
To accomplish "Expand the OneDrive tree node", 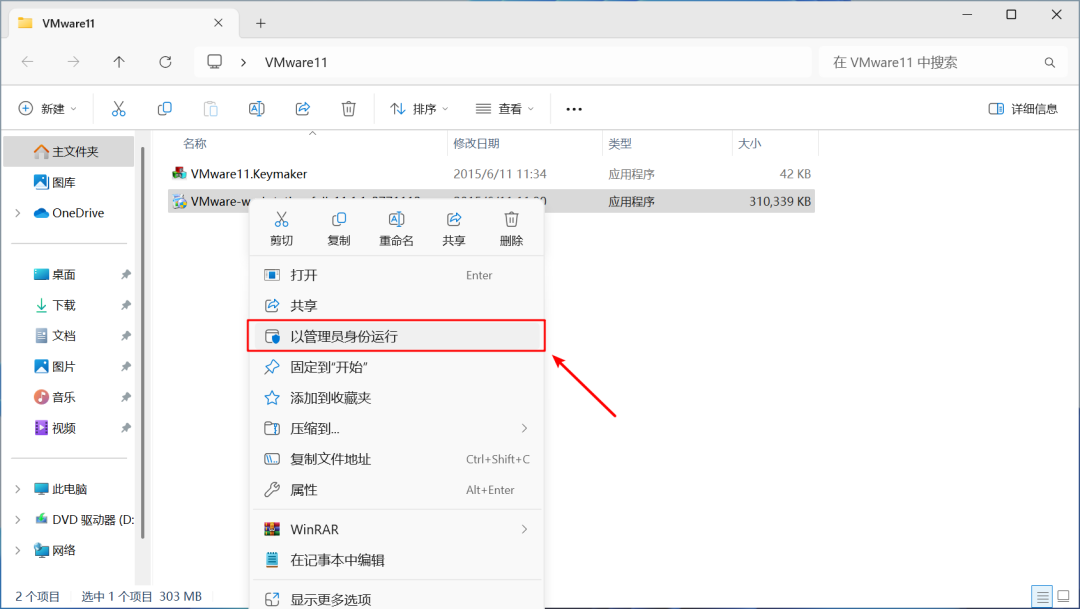I will [18, 213].
